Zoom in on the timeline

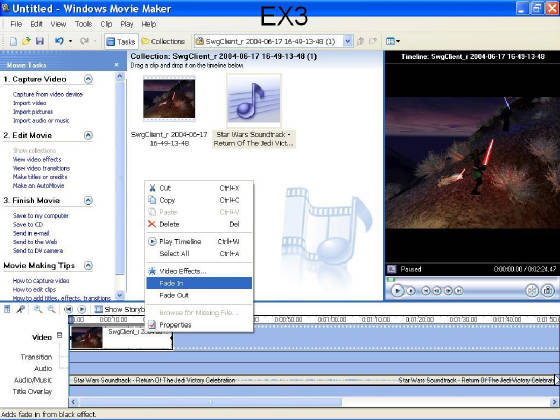click(38, 309)
